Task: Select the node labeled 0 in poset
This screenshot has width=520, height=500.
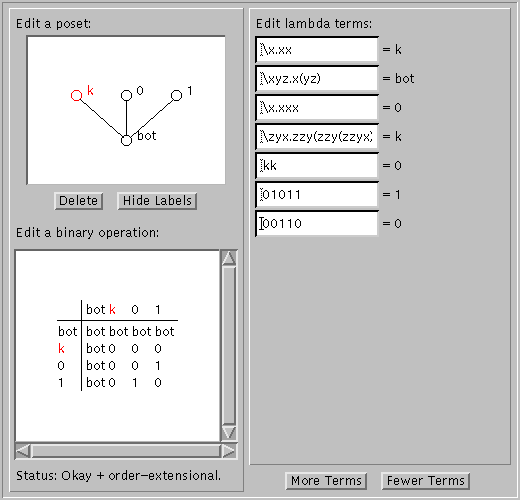Action: point(126,95)
